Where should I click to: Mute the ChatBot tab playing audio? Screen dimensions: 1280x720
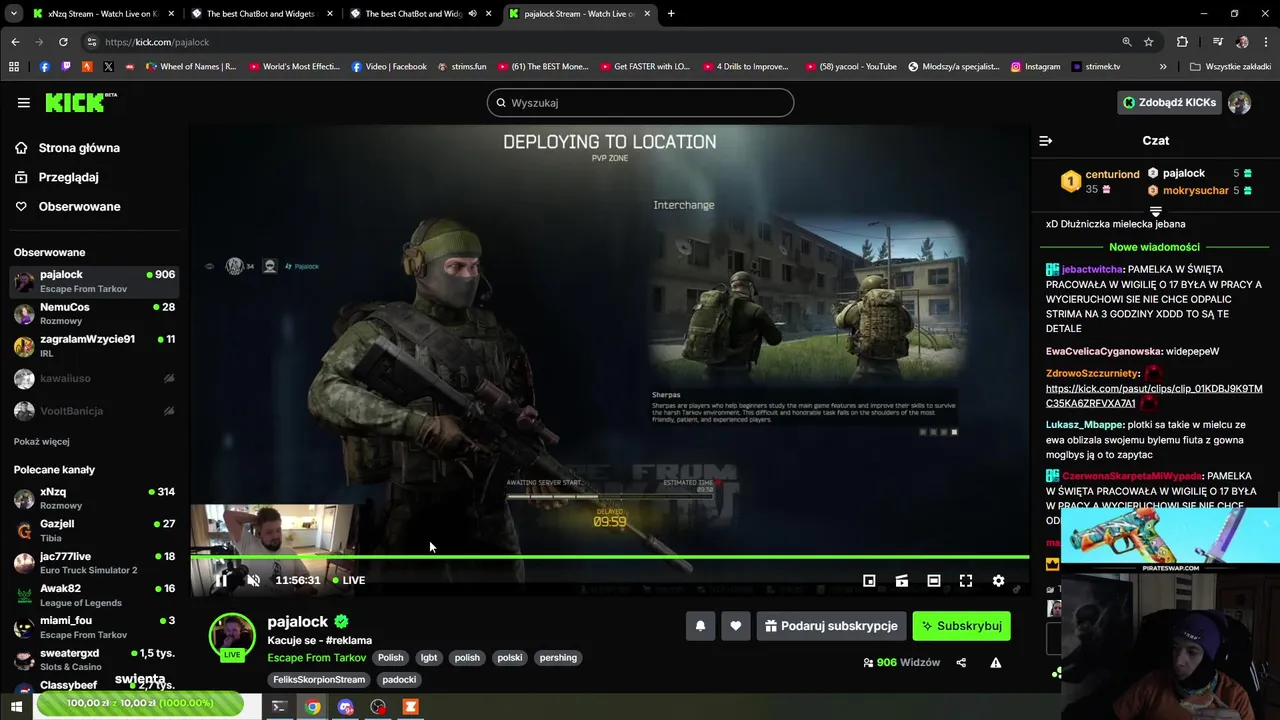(x=472, y=14)
